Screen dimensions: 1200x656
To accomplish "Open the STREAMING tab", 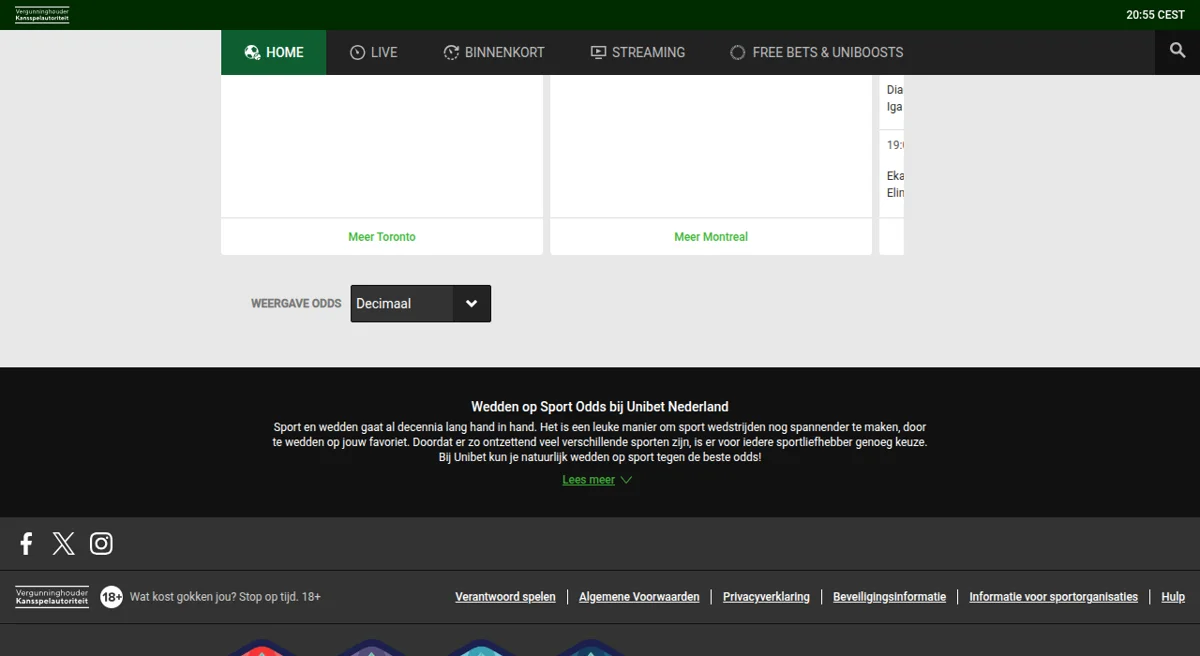I will coord(638,52).
